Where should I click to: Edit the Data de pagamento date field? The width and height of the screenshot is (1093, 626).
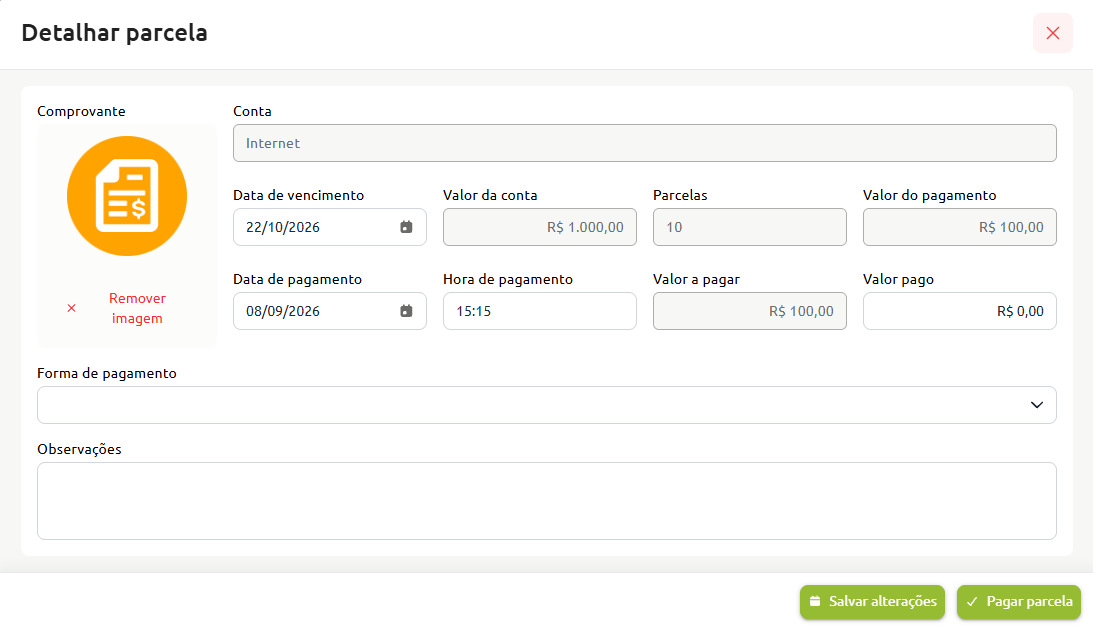330,311
